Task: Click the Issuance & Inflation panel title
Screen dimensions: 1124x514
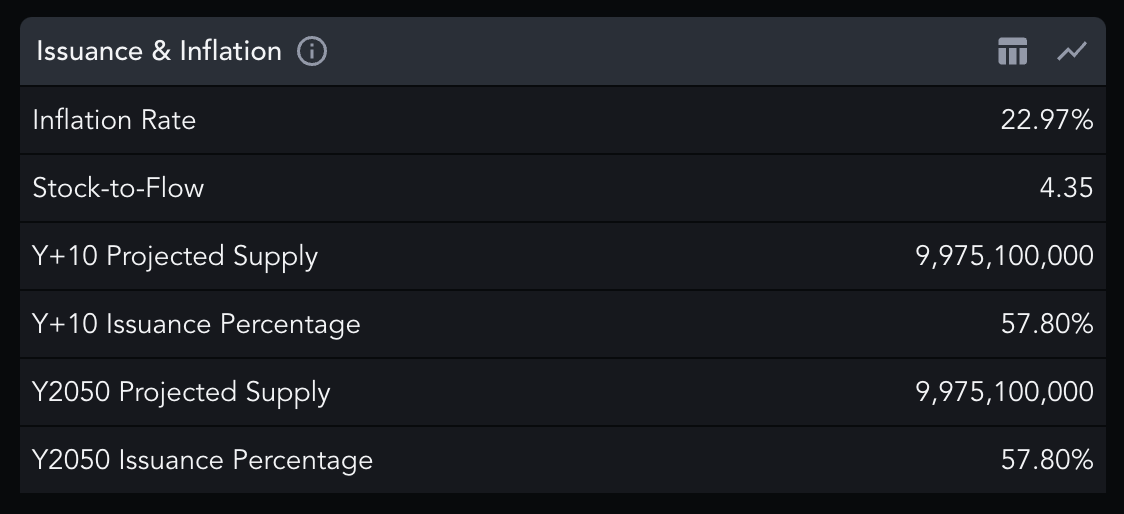Action: (159, 51)
